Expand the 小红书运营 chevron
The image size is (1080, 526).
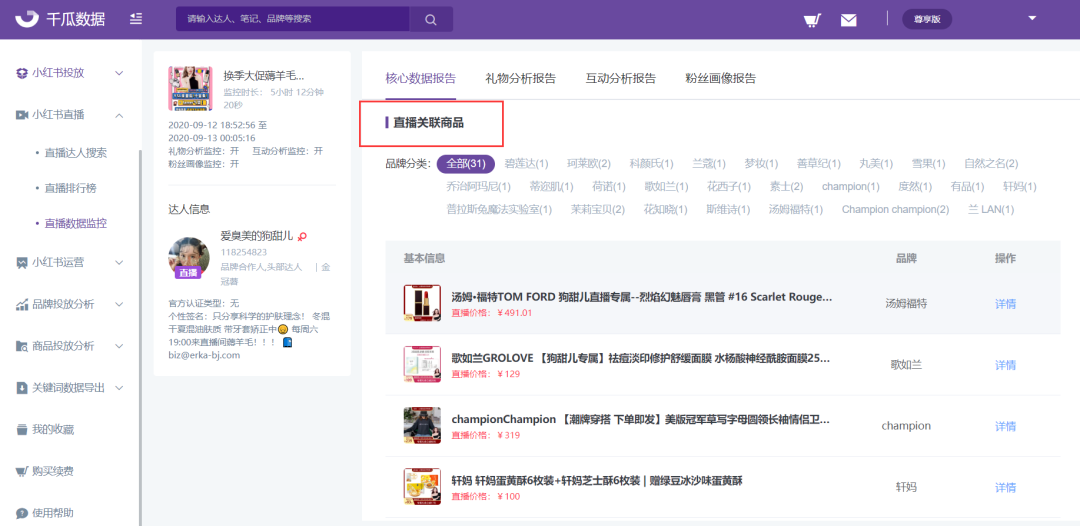click(x=118, y=262)
